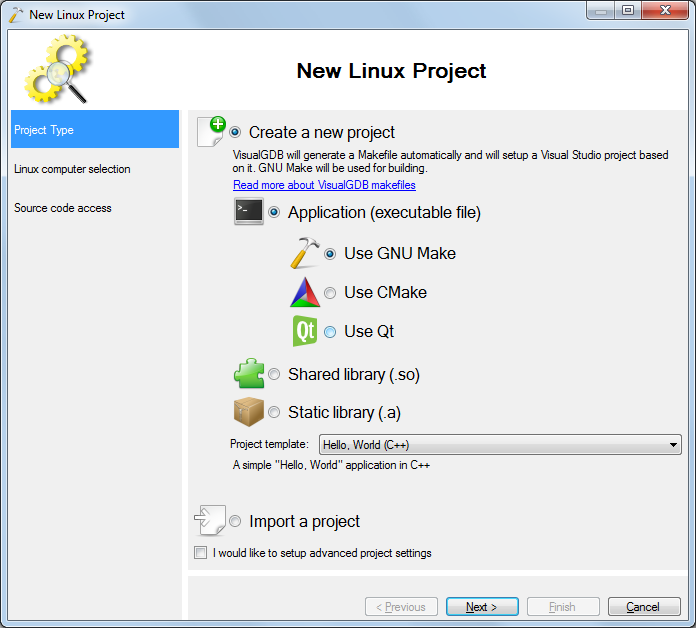The width and height of the screenshot is (696, 628).
Task: Enable advanced project settings checkbox
Action: pyautogui.click(x=201, y=553)
